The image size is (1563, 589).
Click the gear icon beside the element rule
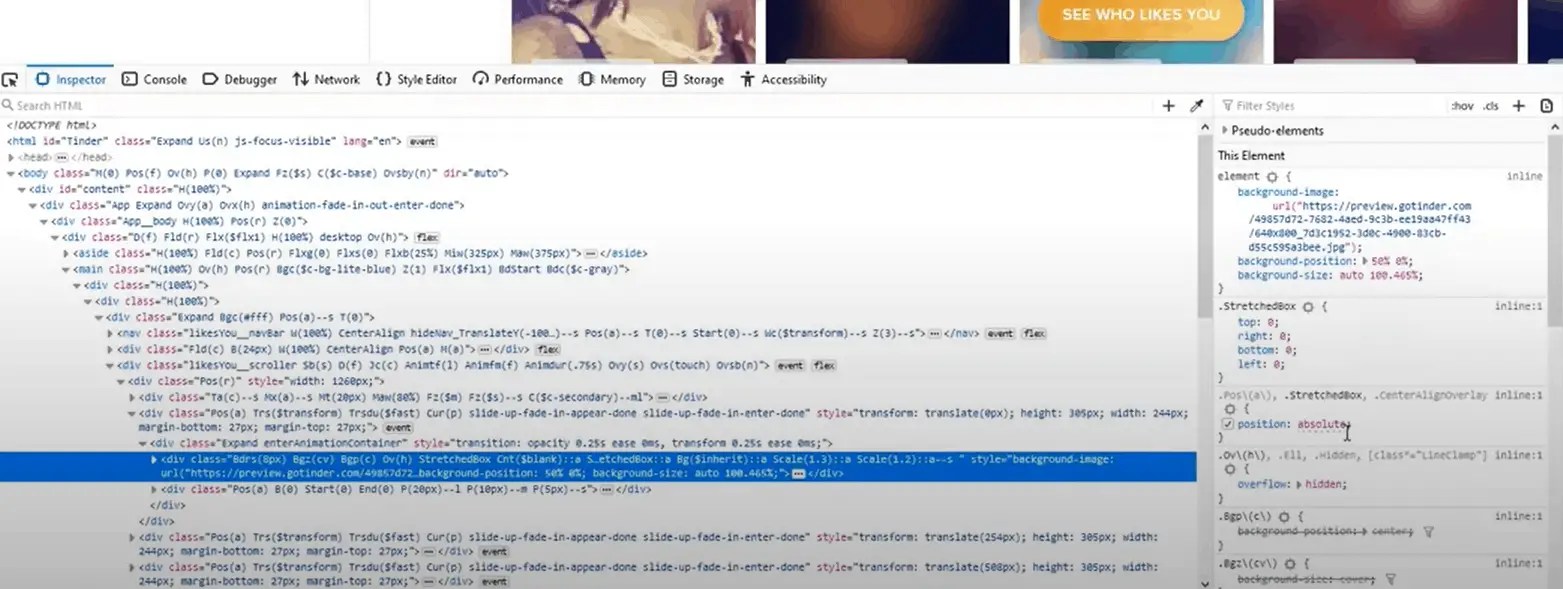tap(1272, 175)
